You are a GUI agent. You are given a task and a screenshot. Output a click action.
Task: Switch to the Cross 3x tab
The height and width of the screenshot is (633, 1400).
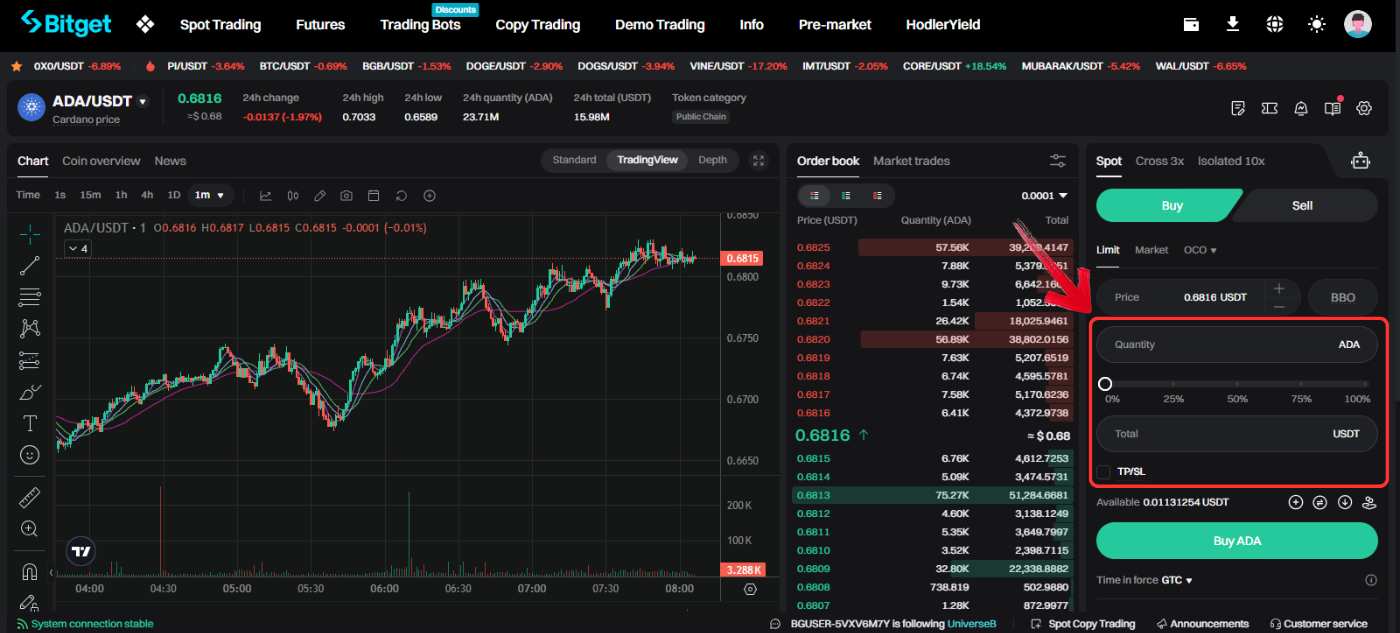point(1159,160)
